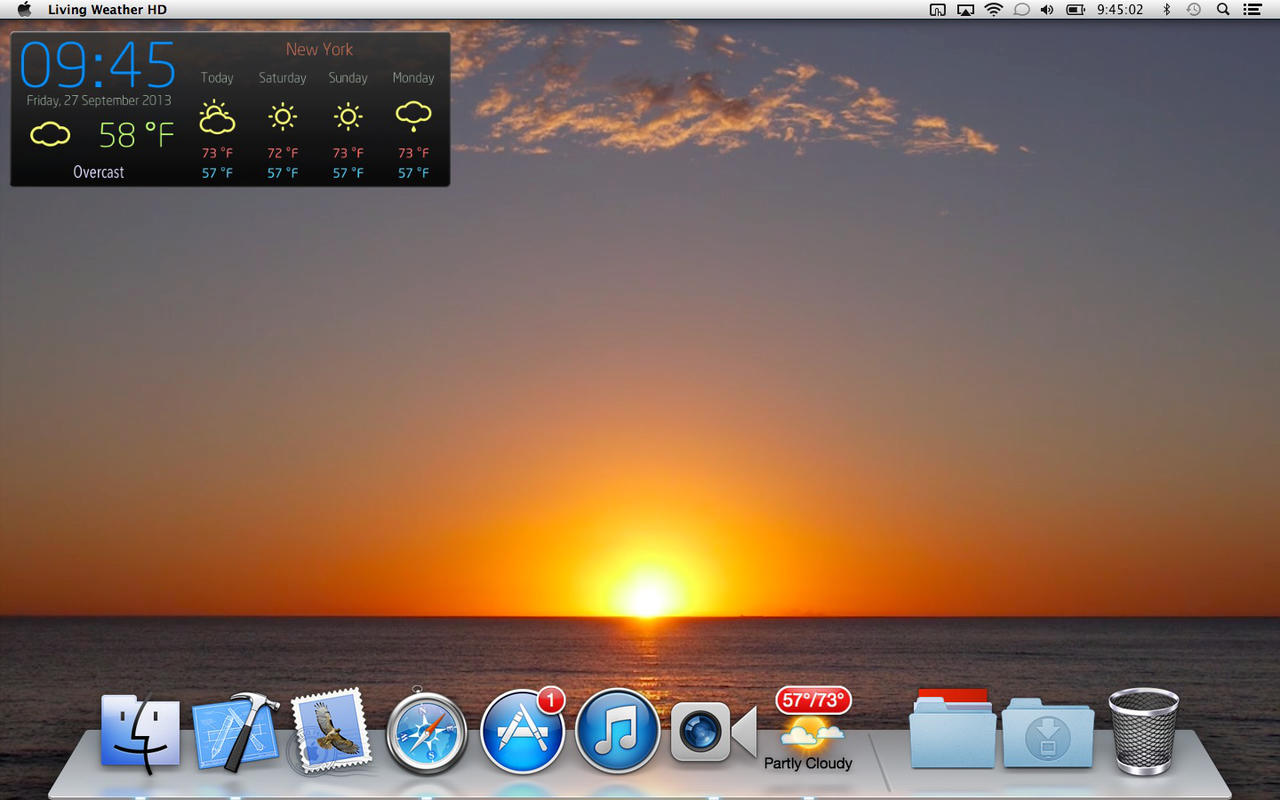The width and height of the screenshot is (1280, 800).
Task: Toggle Bluetooth menu in the menu bar
Action: coord(1166,10)
